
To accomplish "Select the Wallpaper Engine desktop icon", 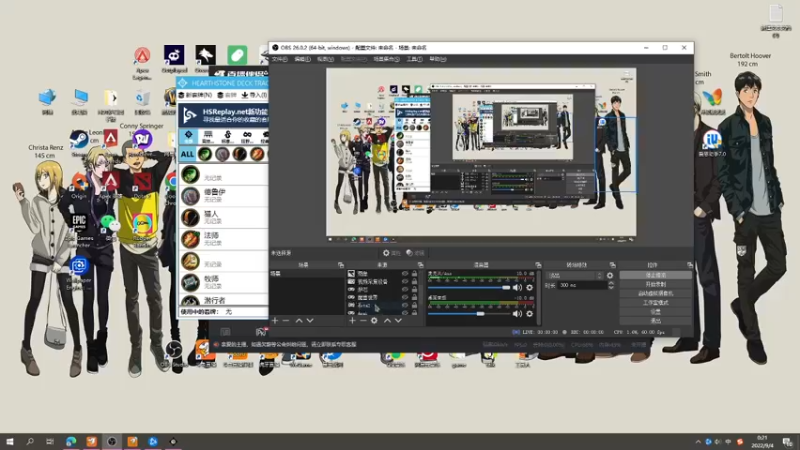I will (79, 273).
